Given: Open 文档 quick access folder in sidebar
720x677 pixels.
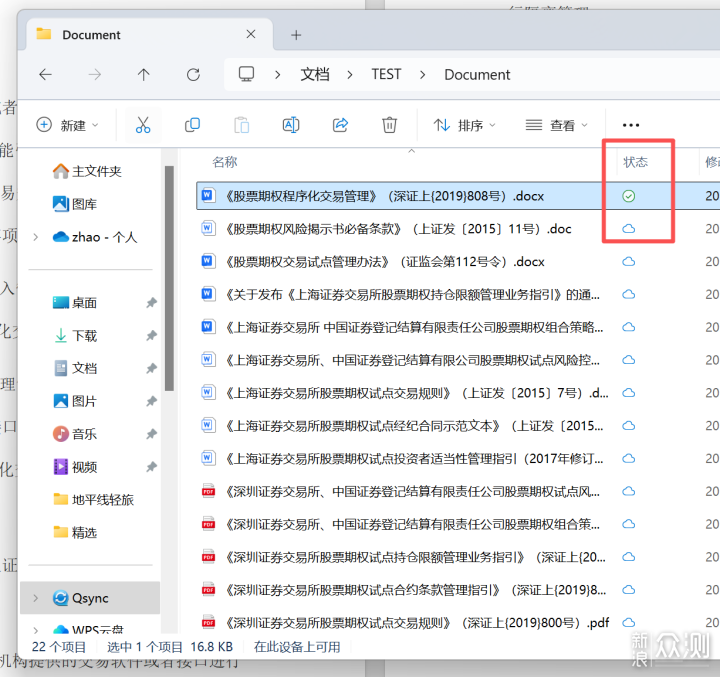Looking at the screenshot, I should click(75, 368).
